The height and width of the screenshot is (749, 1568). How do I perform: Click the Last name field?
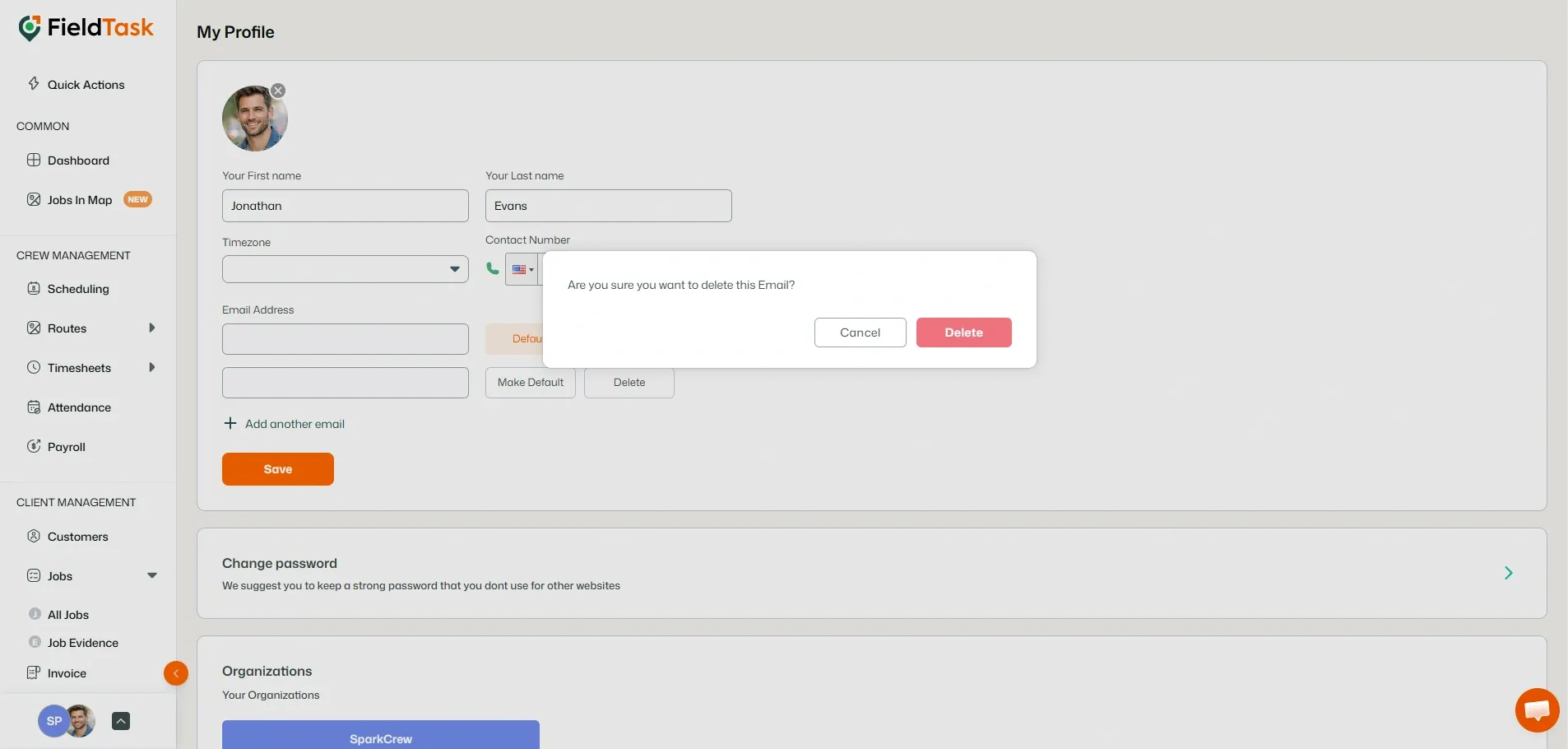tap(609, 206)
